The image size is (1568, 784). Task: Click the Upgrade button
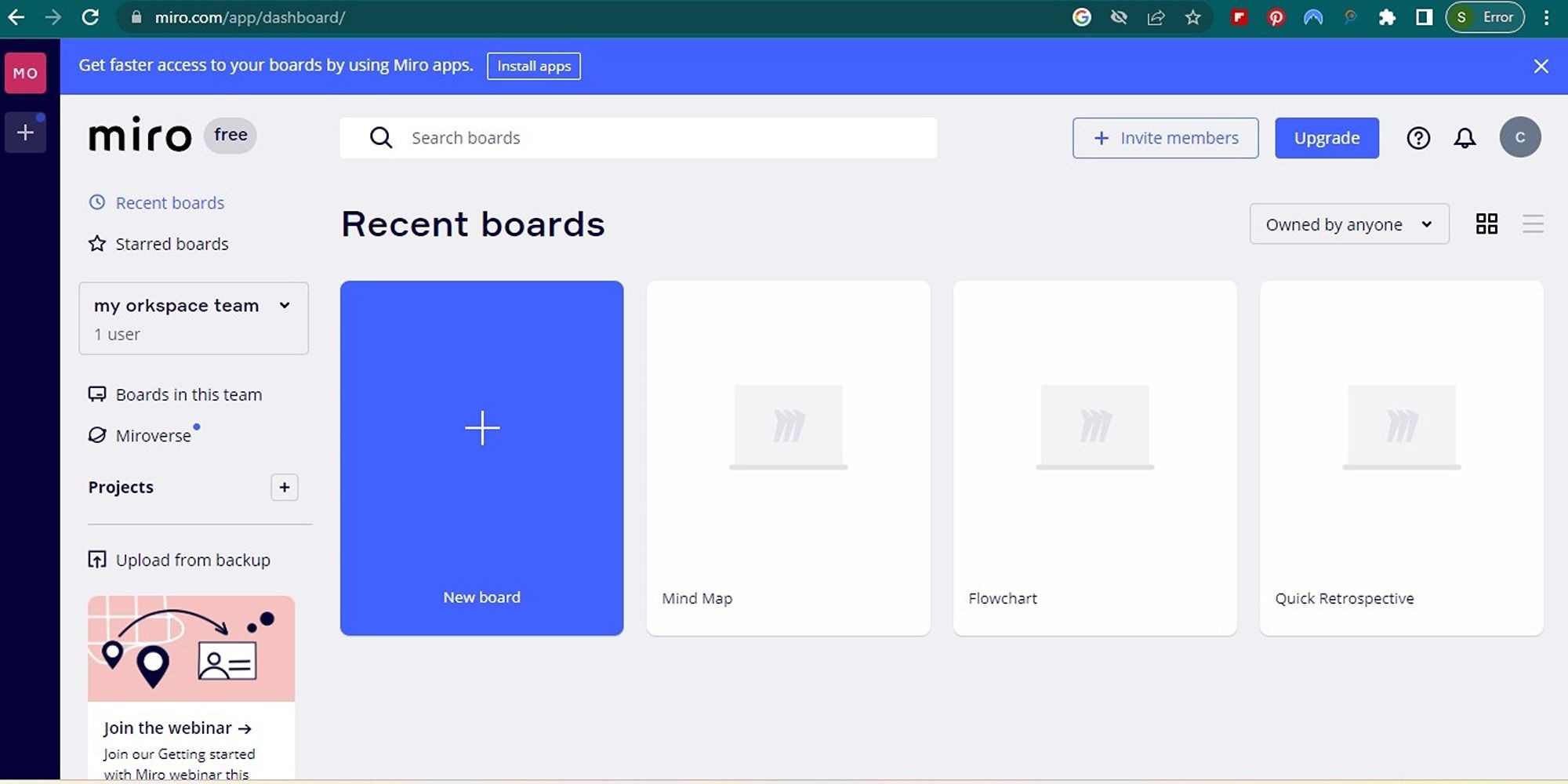tap(1327, 138)
